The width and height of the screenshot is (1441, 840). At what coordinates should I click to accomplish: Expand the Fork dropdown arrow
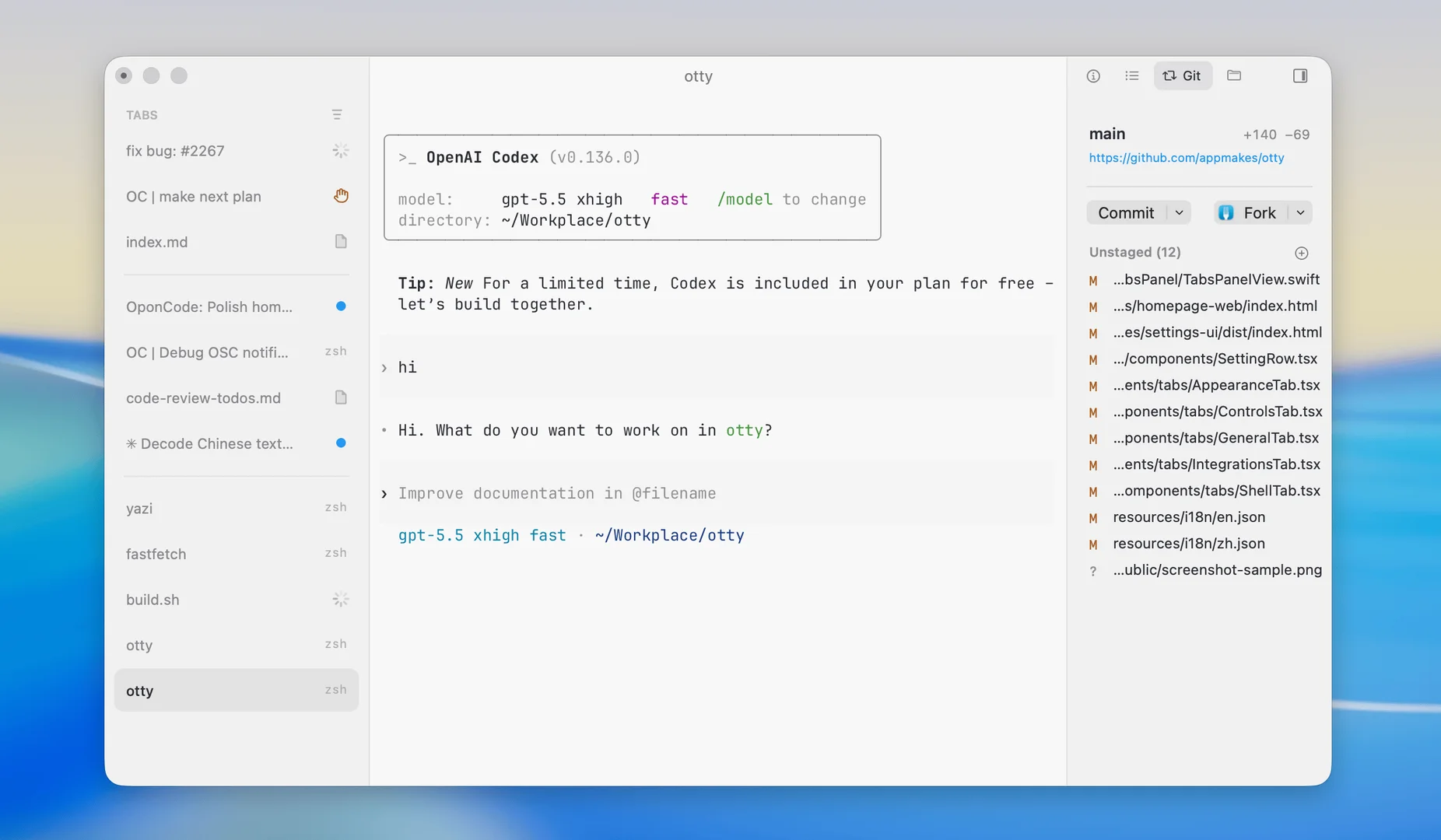point(1300,212)
